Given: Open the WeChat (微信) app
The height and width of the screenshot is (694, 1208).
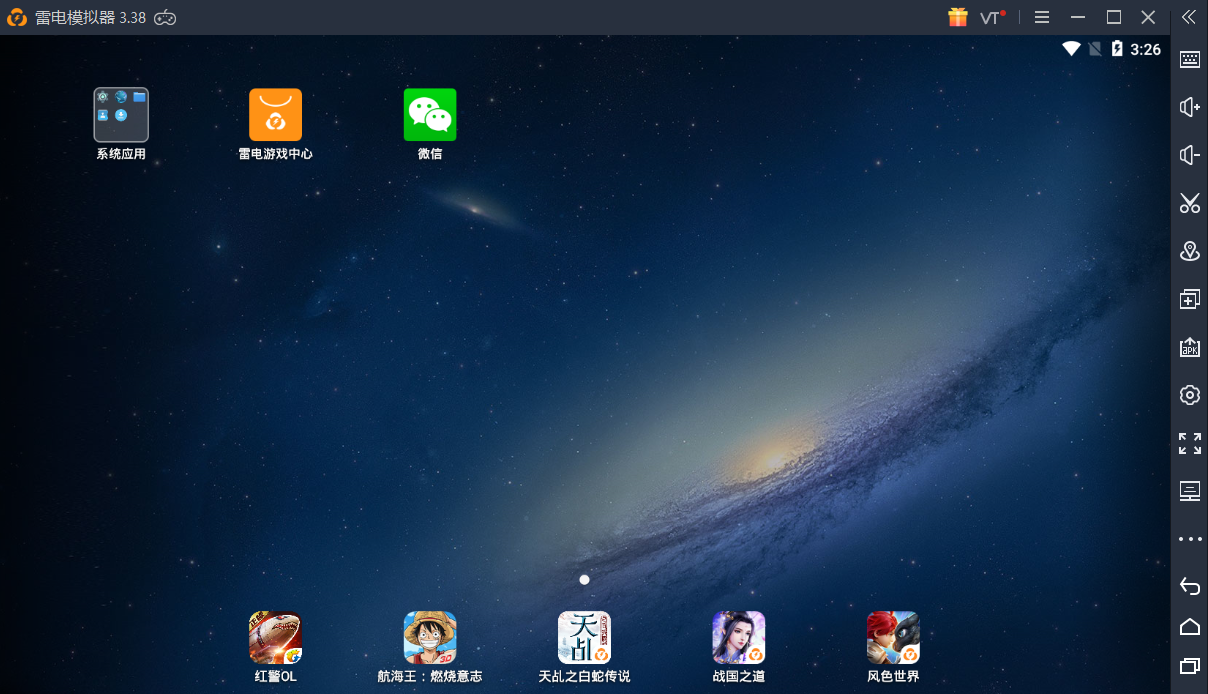Looking at the screenshot, I should [430, 115].
